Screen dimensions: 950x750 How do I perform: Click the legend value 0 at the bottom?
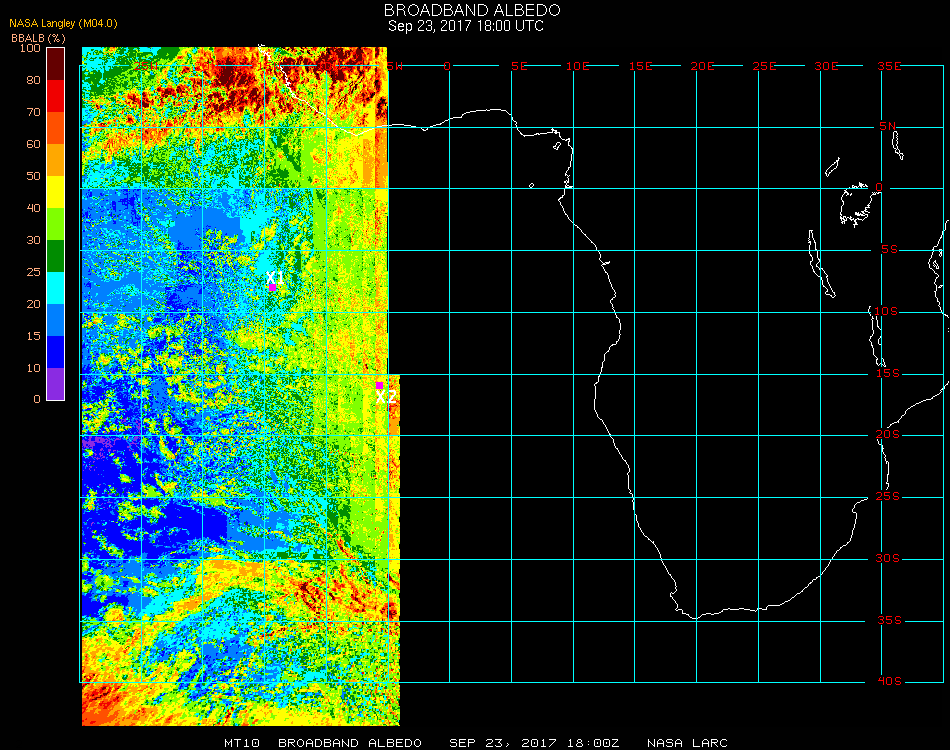37,399
